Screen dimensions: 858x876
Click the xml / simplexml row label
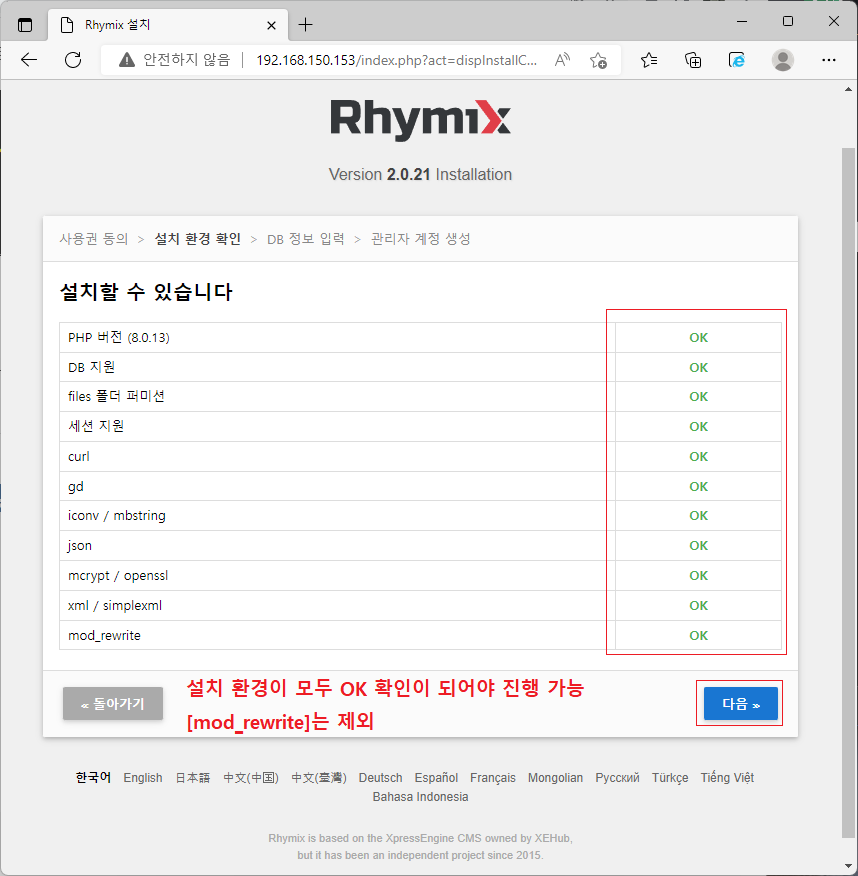click(x=115, y=606)
